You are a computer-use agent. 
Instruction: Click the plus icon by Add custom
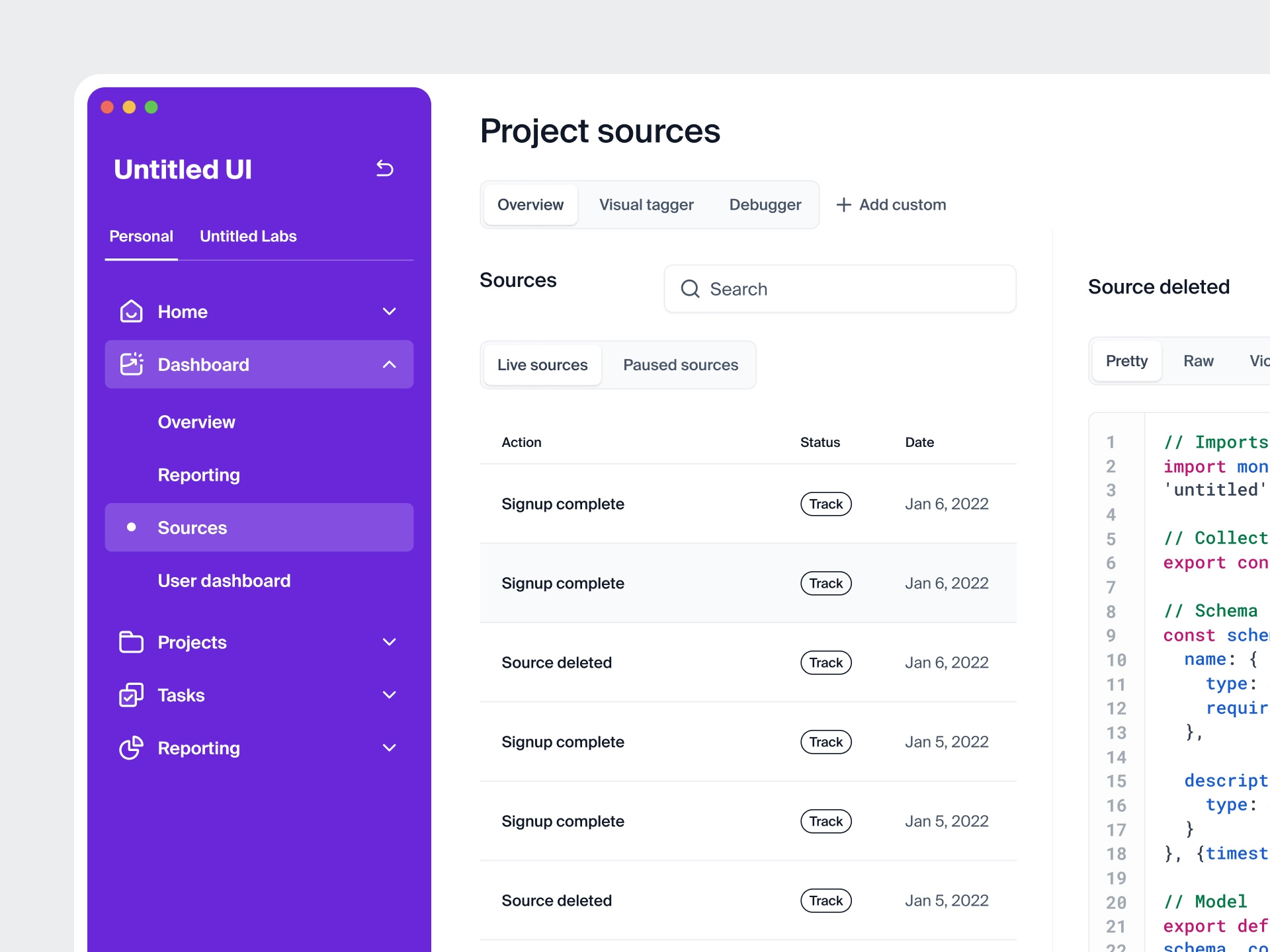tap(843, 205)
